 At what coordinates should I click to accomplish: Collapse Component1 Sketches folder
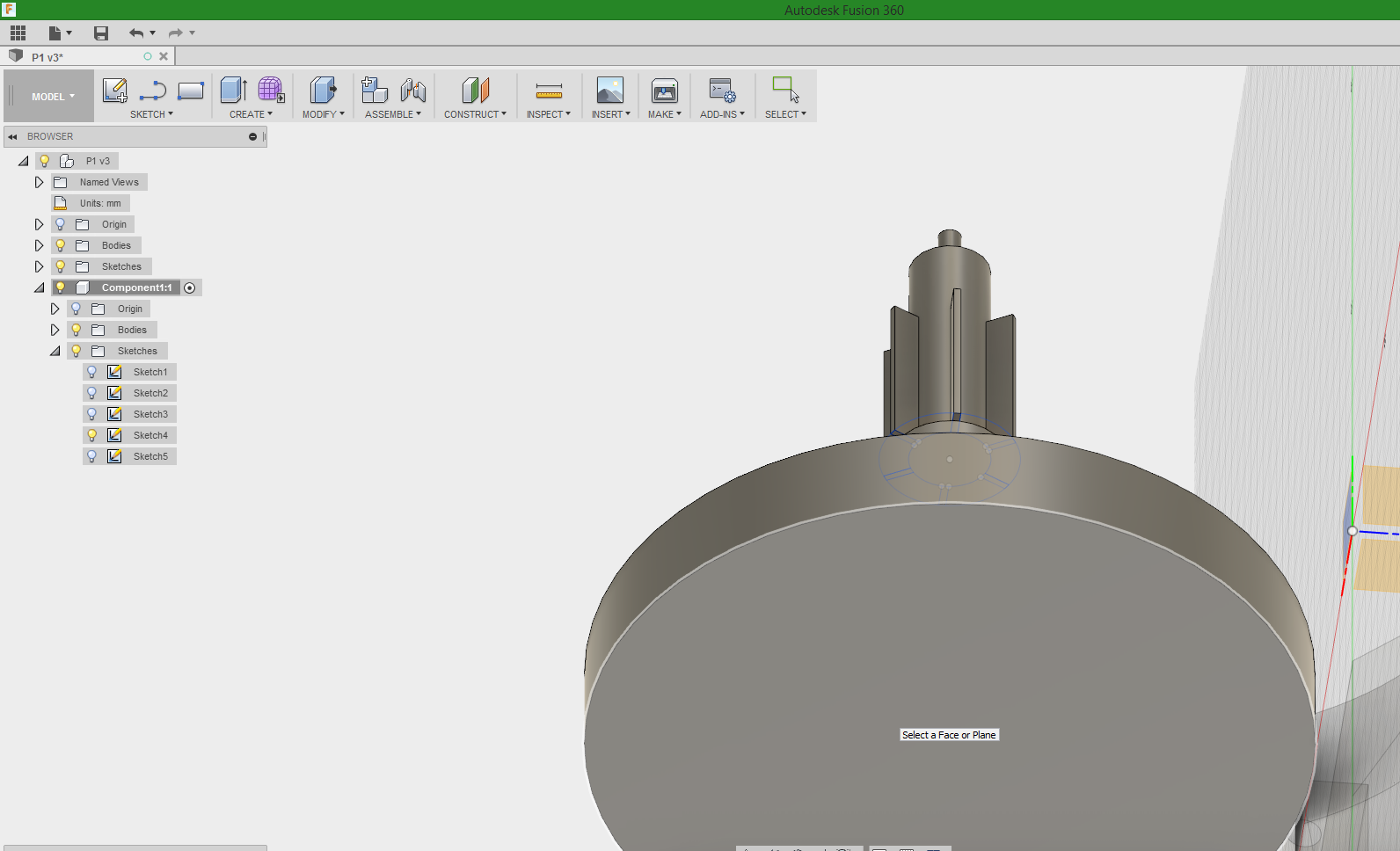[55, 351]
